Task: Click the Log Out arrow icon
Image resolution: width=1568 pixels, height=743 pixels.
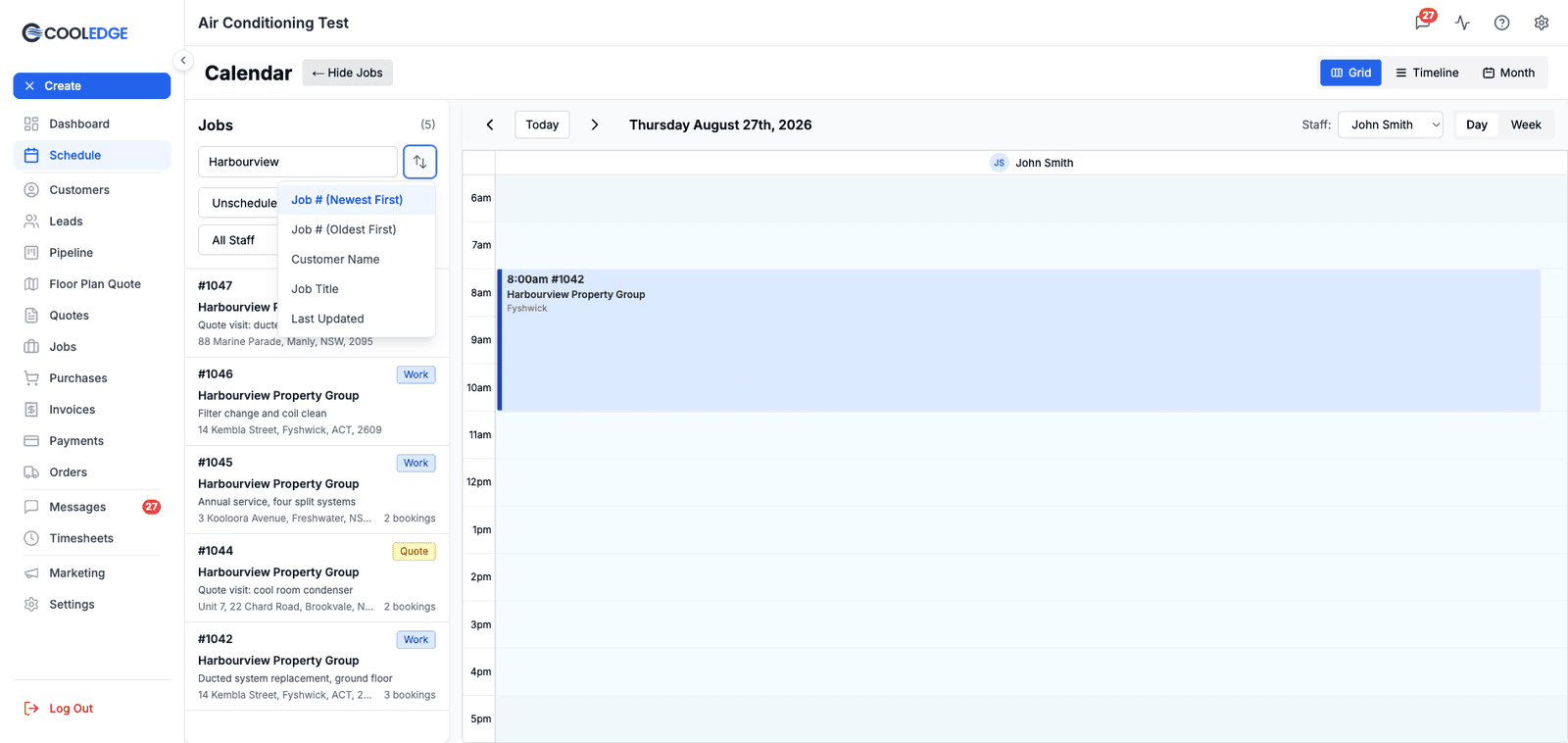Action: 31,709
